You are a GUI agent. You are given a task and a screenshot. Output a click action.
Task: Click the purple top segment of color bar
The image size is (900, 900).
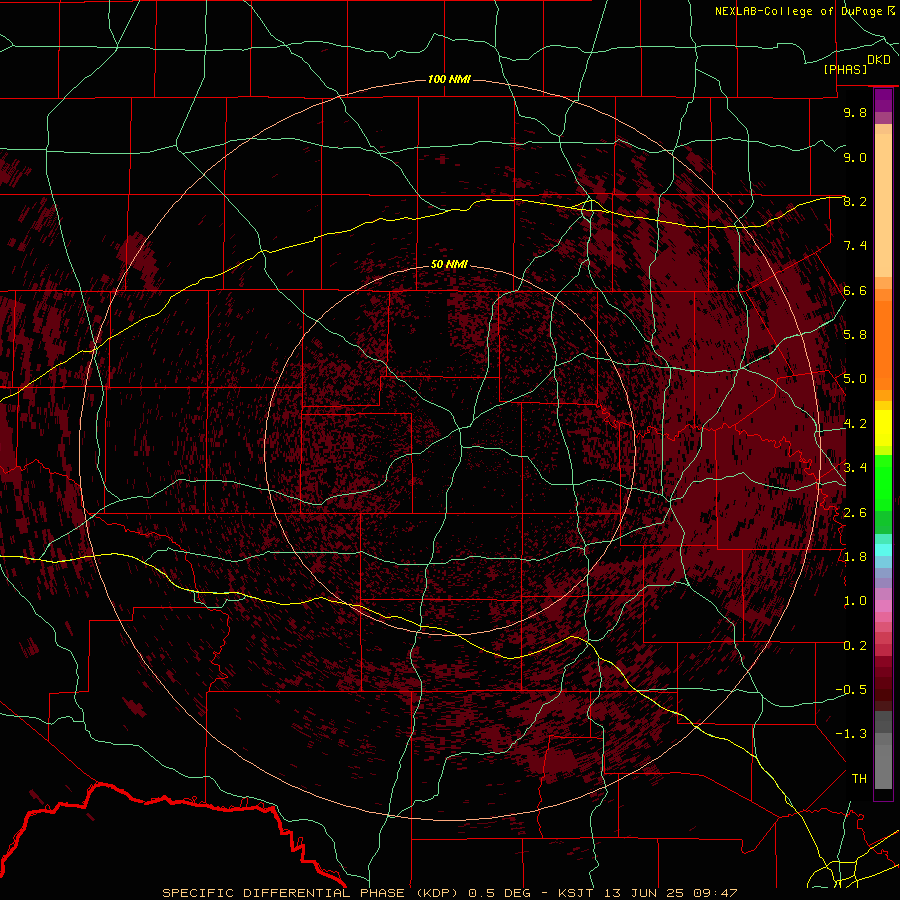883,100
